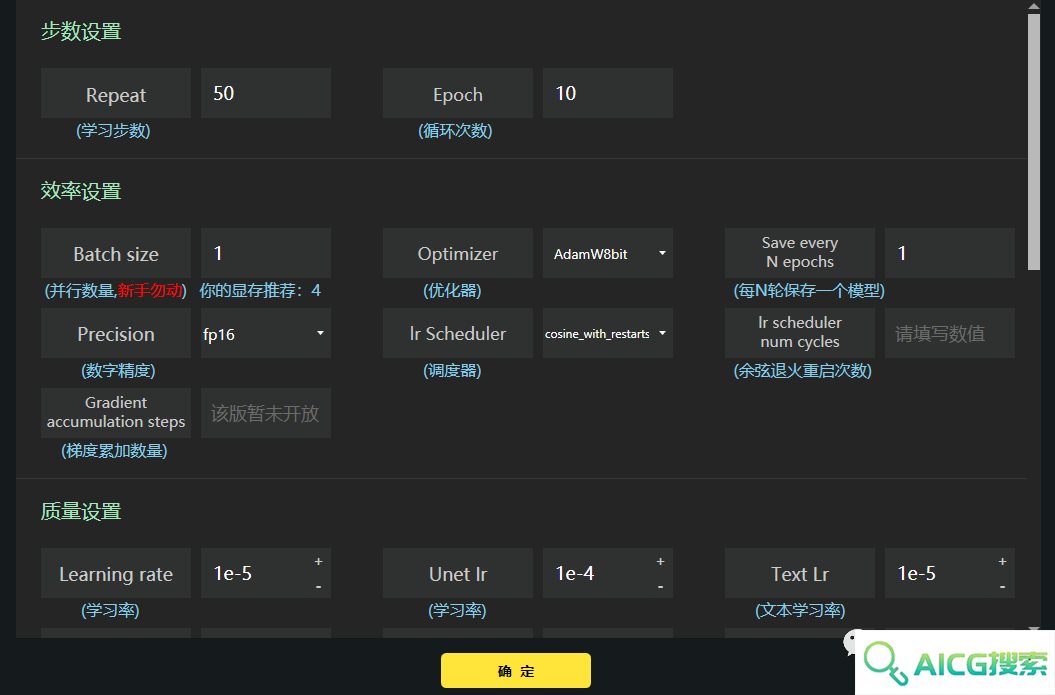The height and width of the screenshot is (695, 1055).
Task: Click the Precision label box
Action: click(116, 333)
